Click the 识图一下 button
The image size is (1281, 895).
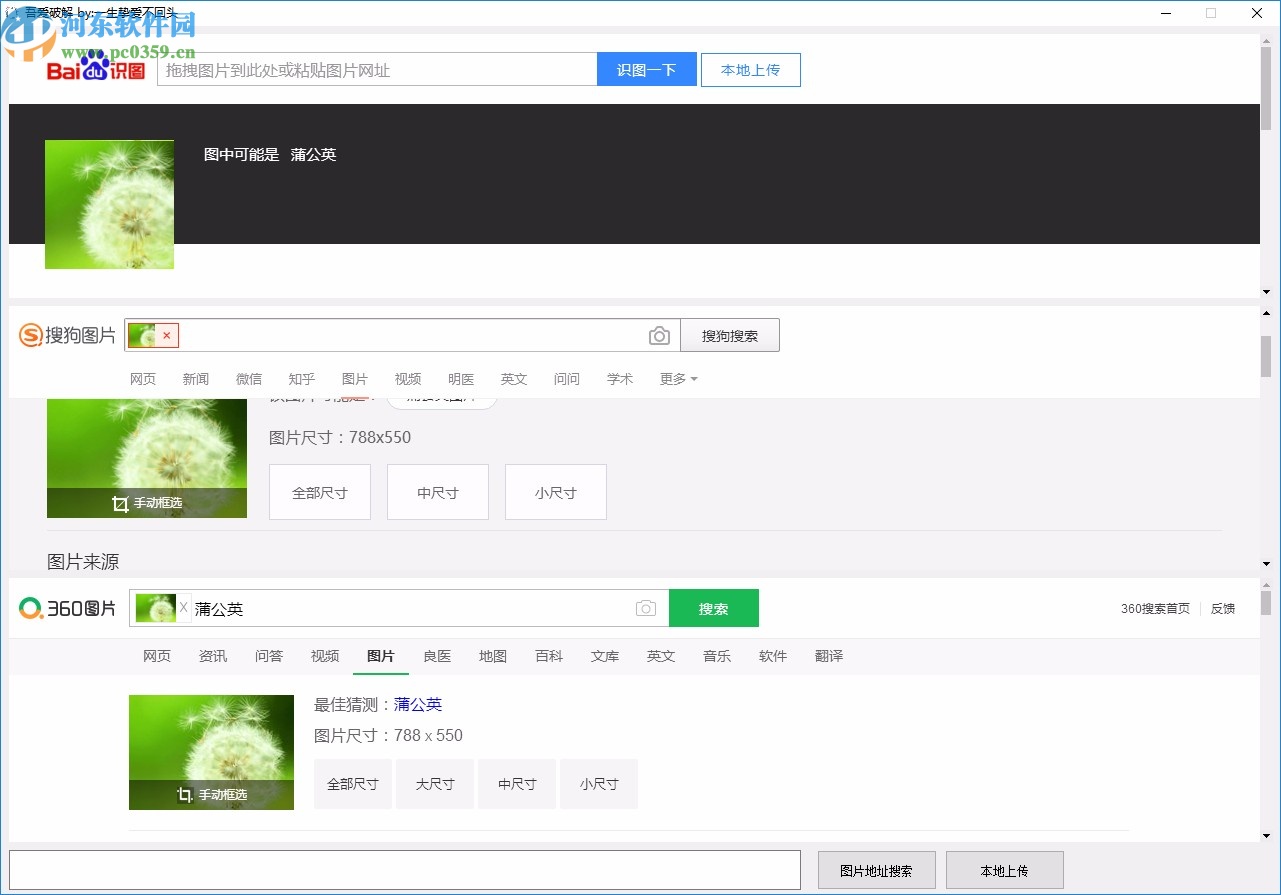[x=646, y=69]
